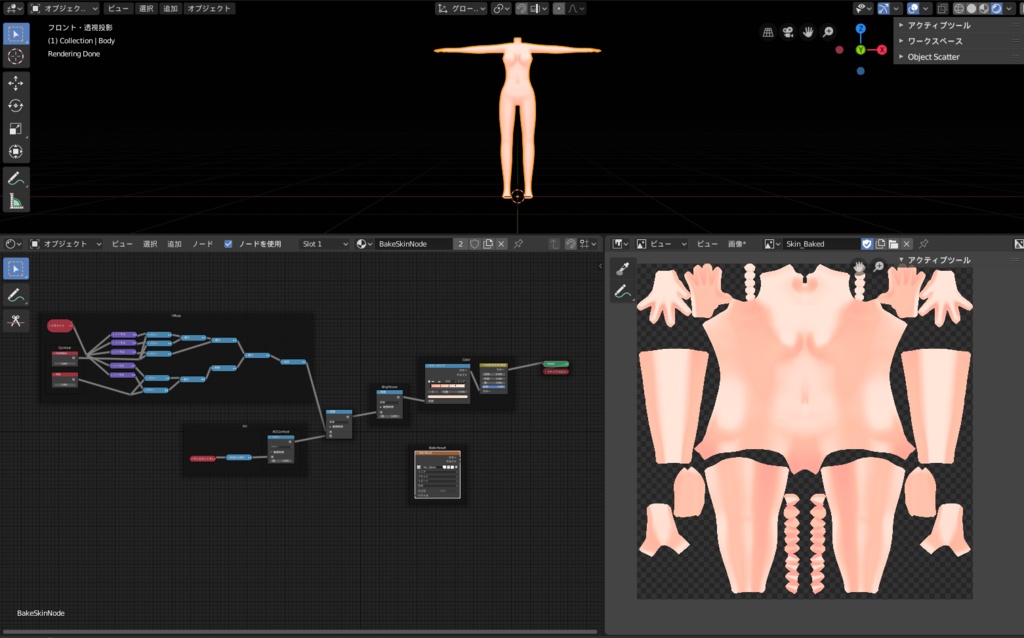Enable the ノードを使用 checkbox in the shader editor

tap(226, 244)
